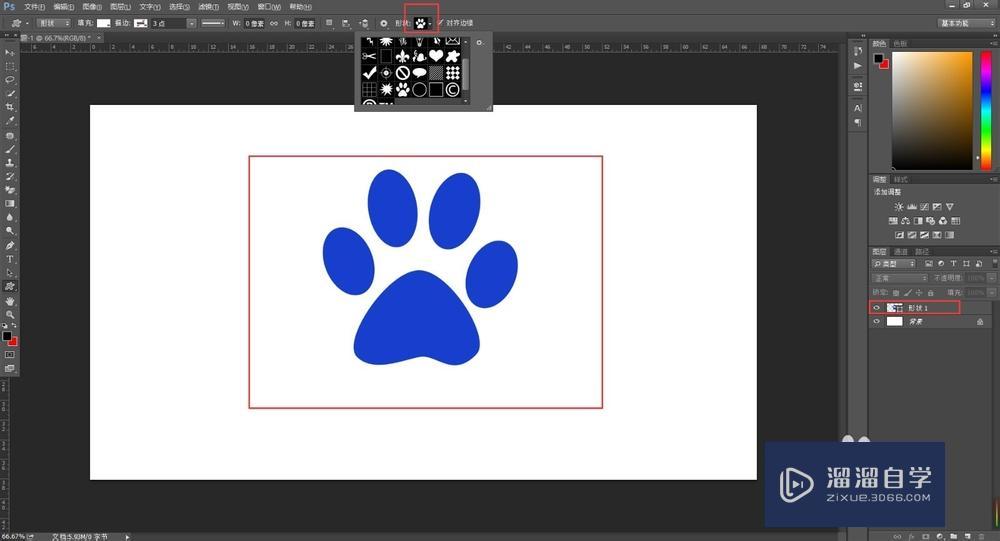
Task: Open stroke line style dropdown
Action: point(213,23)
